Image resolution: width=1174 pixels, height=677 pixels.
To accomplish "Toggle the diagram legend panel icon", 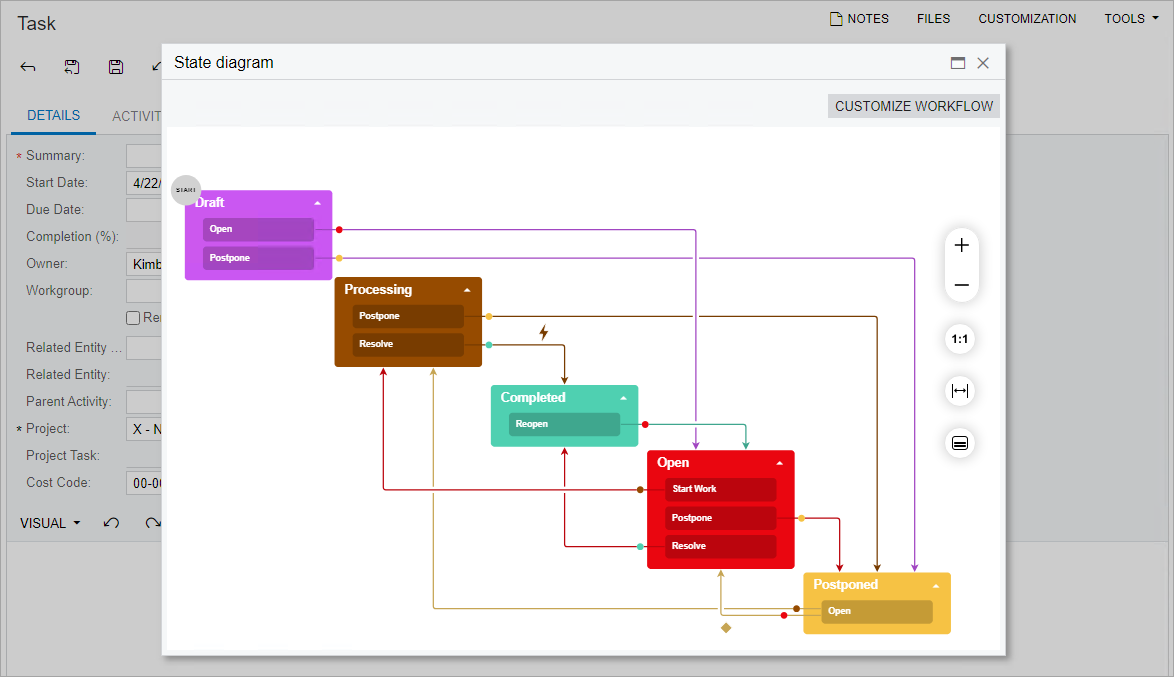I will coord(960,443).
